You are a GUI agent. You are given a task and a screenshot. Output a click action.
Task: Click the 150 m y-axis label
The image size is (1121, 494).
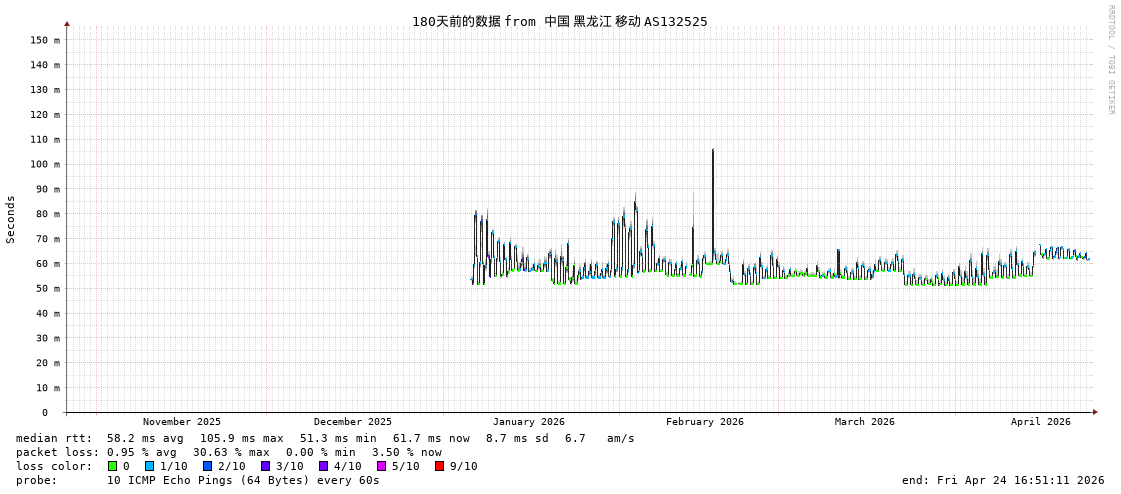44,40
